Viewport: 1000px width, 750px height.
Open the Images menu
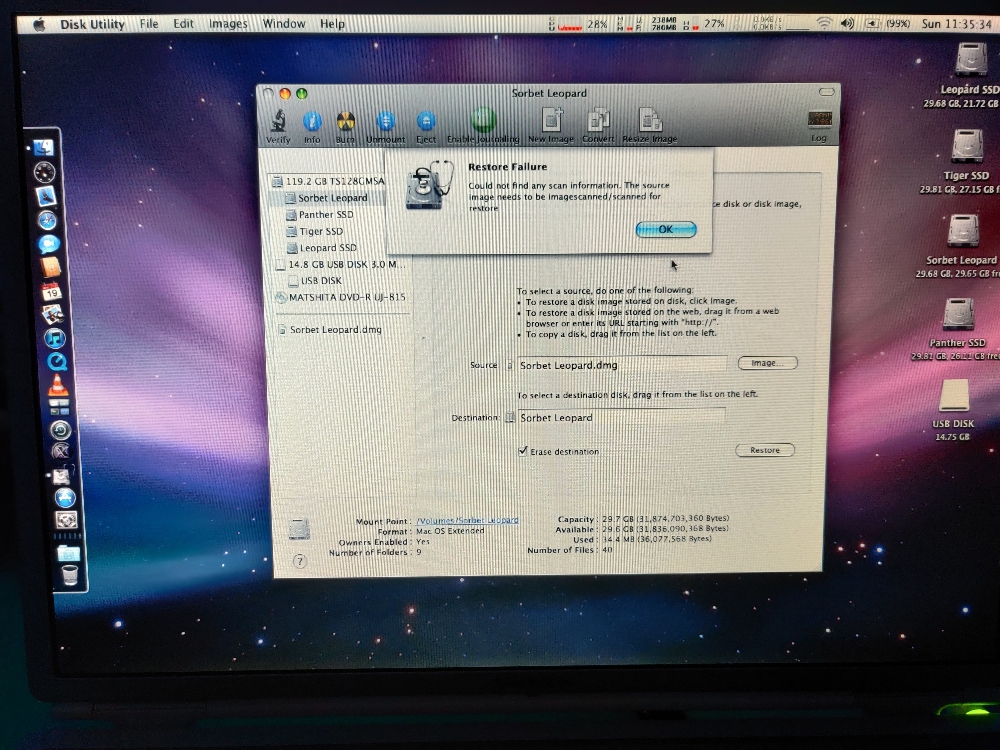228,24
